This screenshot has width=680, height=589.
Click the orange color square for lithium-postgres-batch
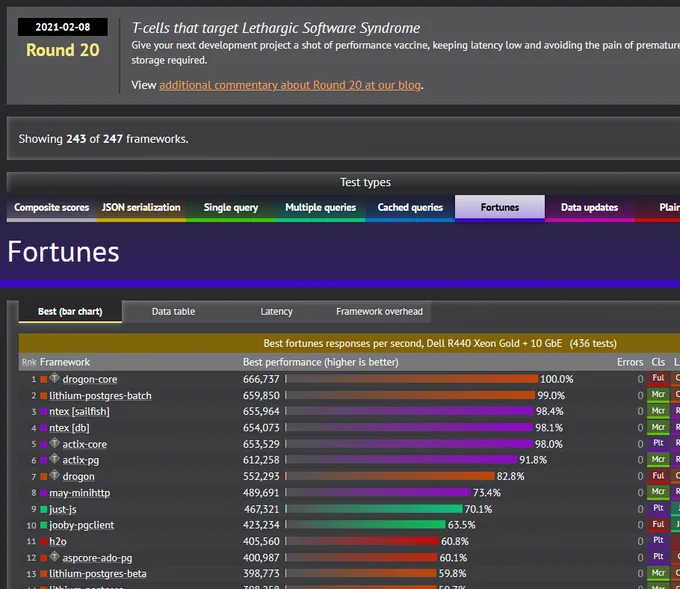(x=43, y=396)
